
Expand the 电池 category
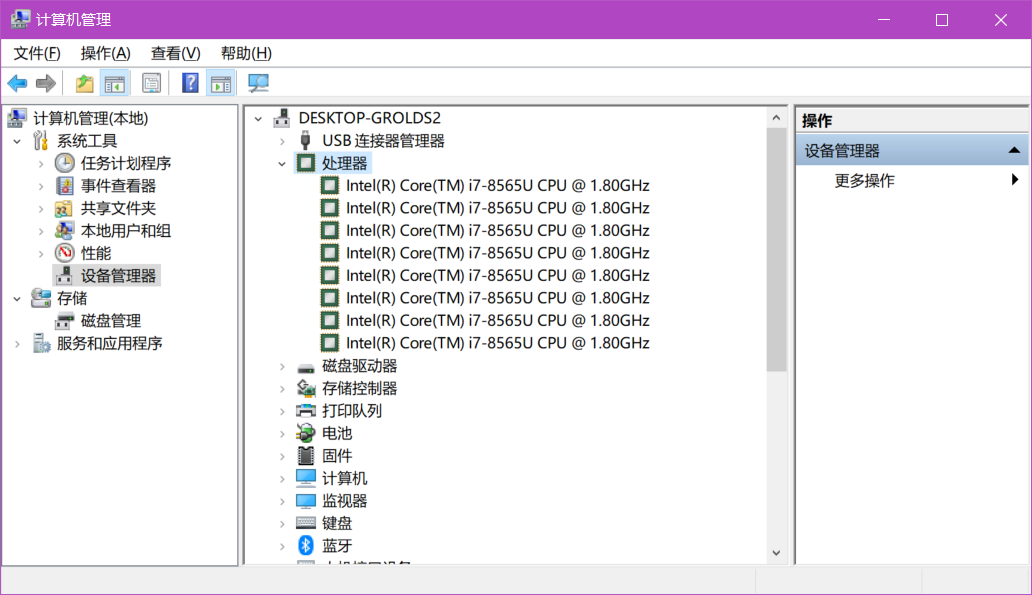[x=282, y=434]
